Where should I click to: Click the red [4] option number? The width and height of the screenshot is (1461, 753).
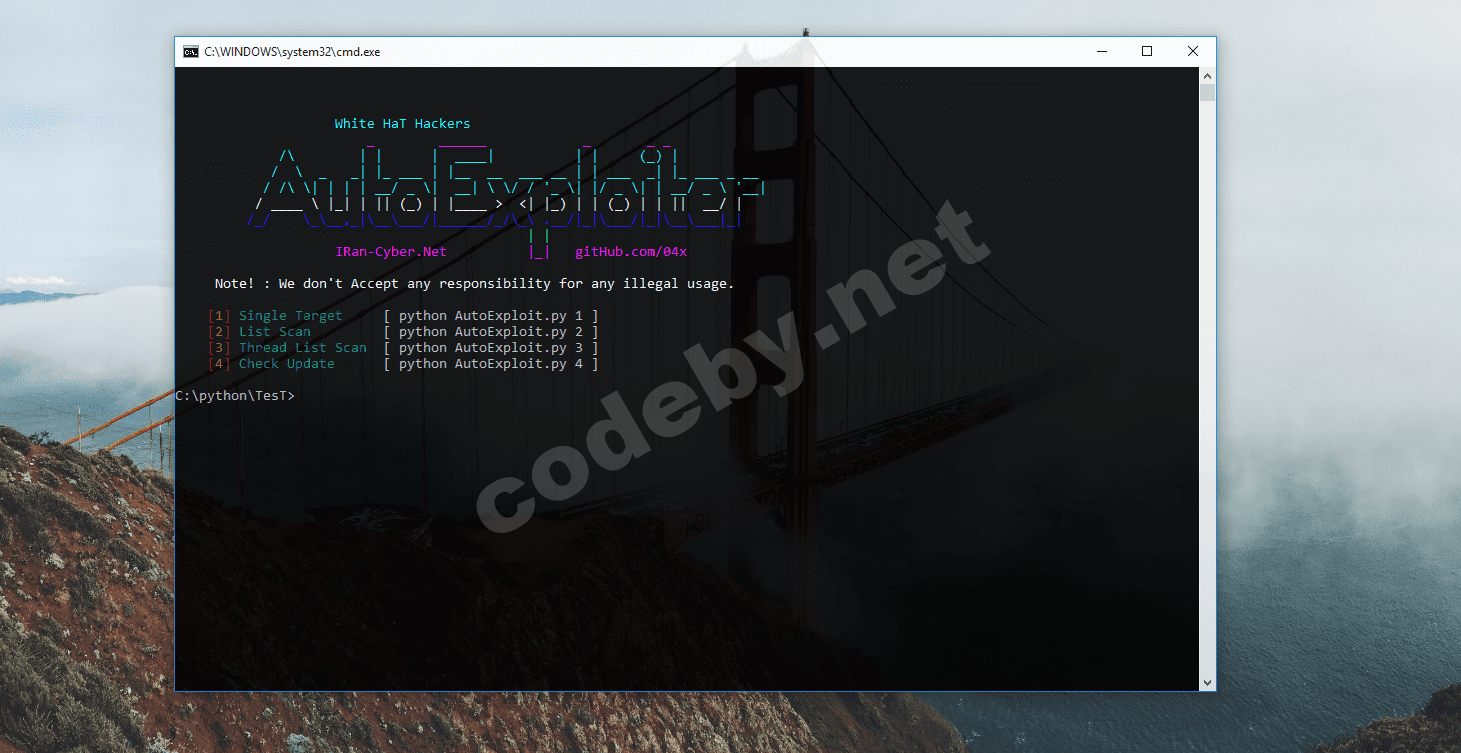pos(219,364)
